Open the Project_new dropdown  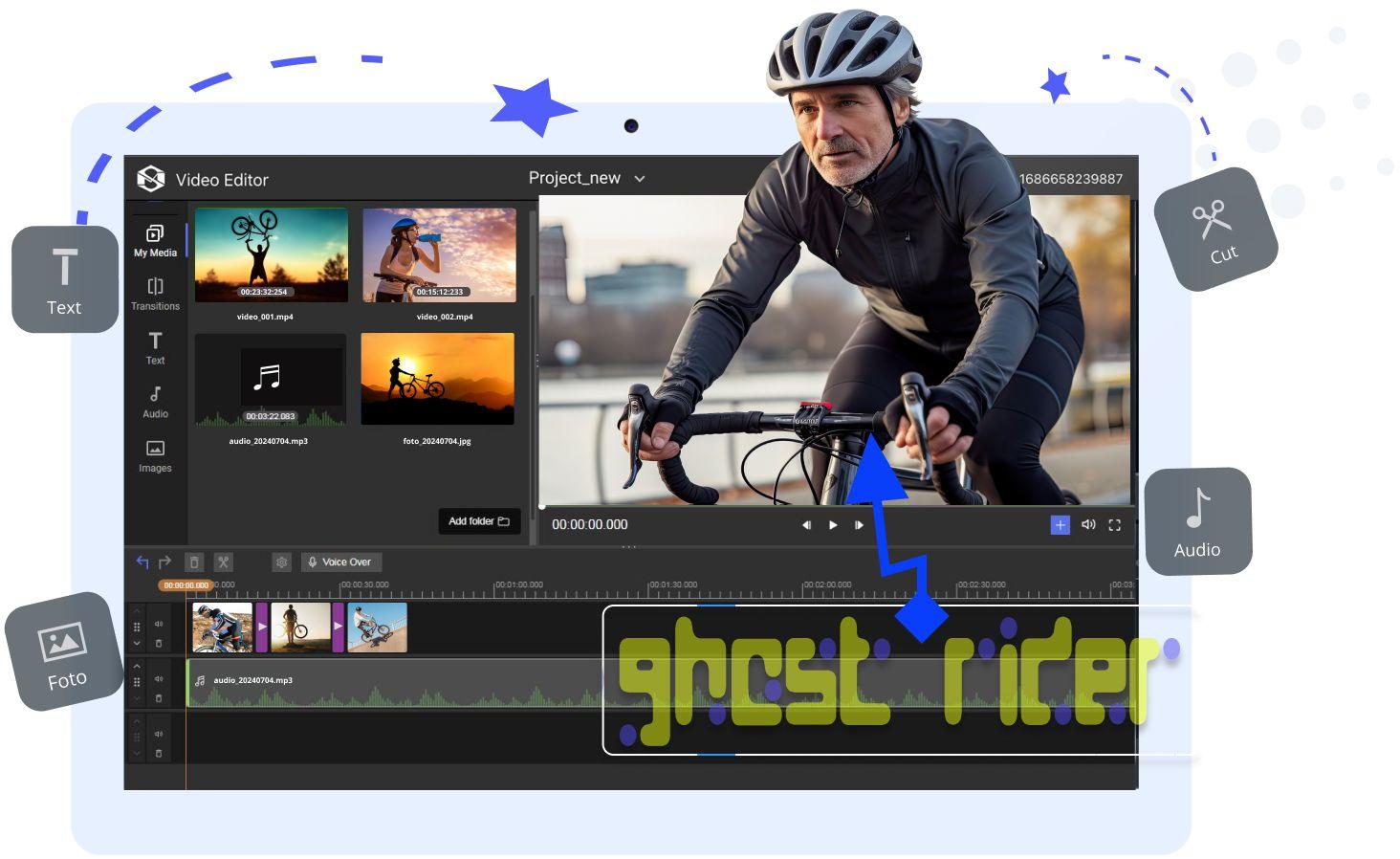click(640, 179)
